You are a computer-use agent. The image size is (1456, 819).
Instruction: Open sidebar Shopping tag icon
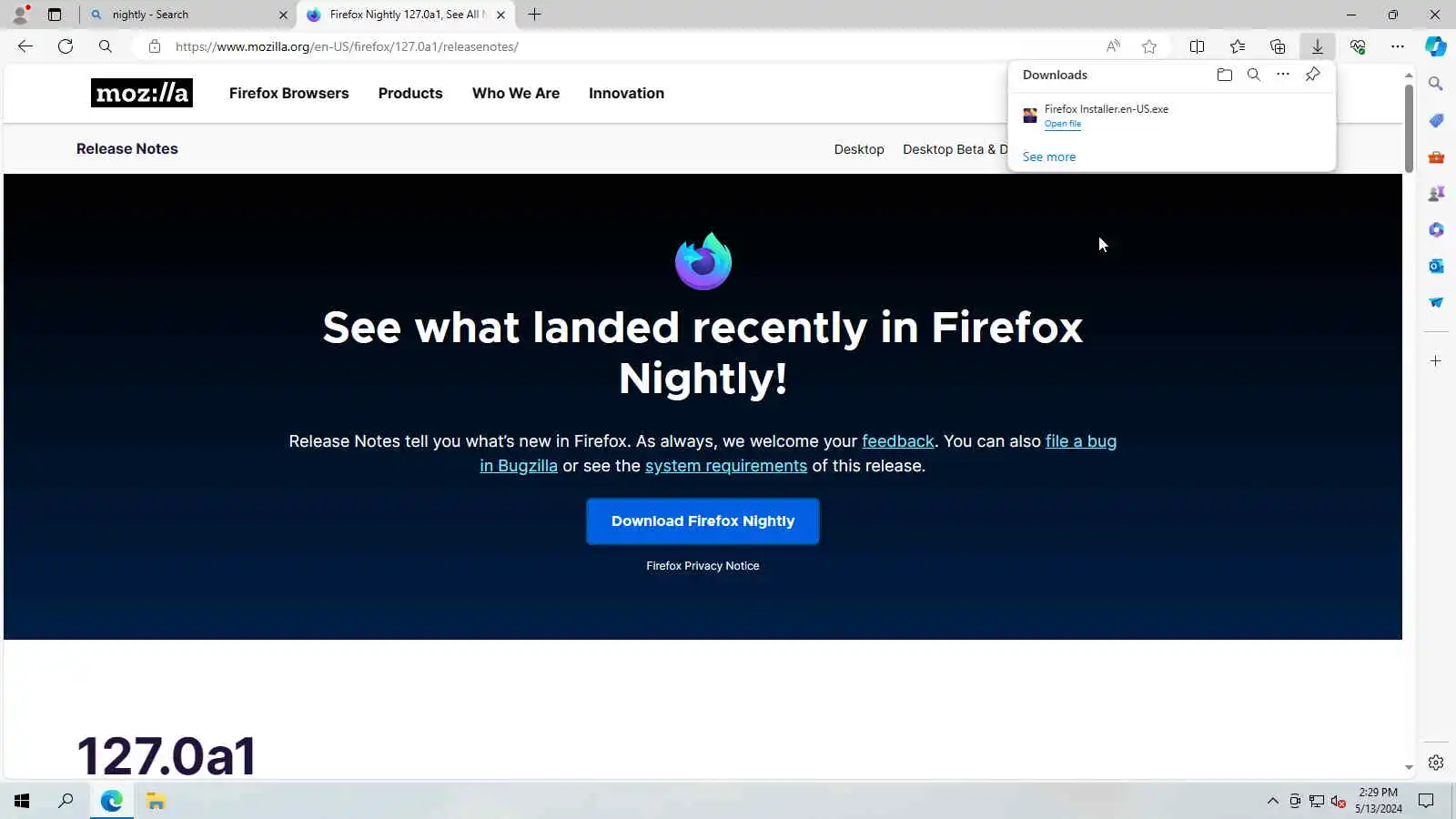[x=1436, y=120]
